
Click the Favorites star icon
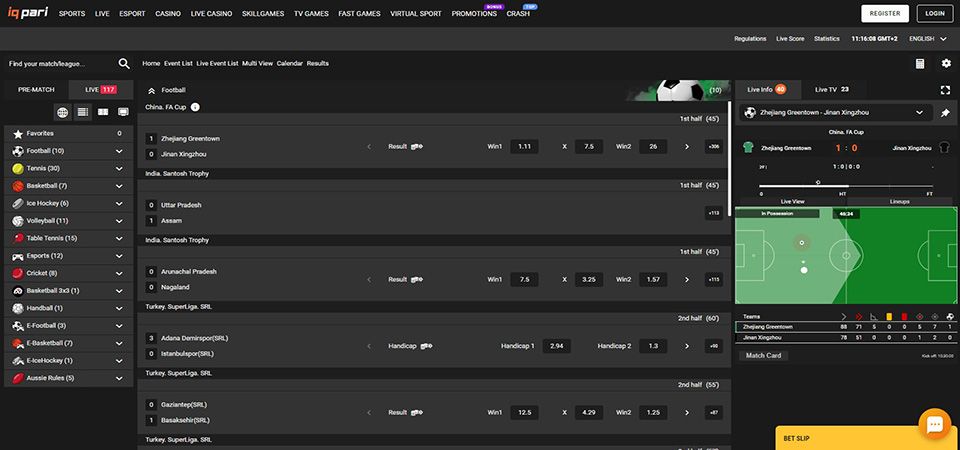tap(18, 133)
